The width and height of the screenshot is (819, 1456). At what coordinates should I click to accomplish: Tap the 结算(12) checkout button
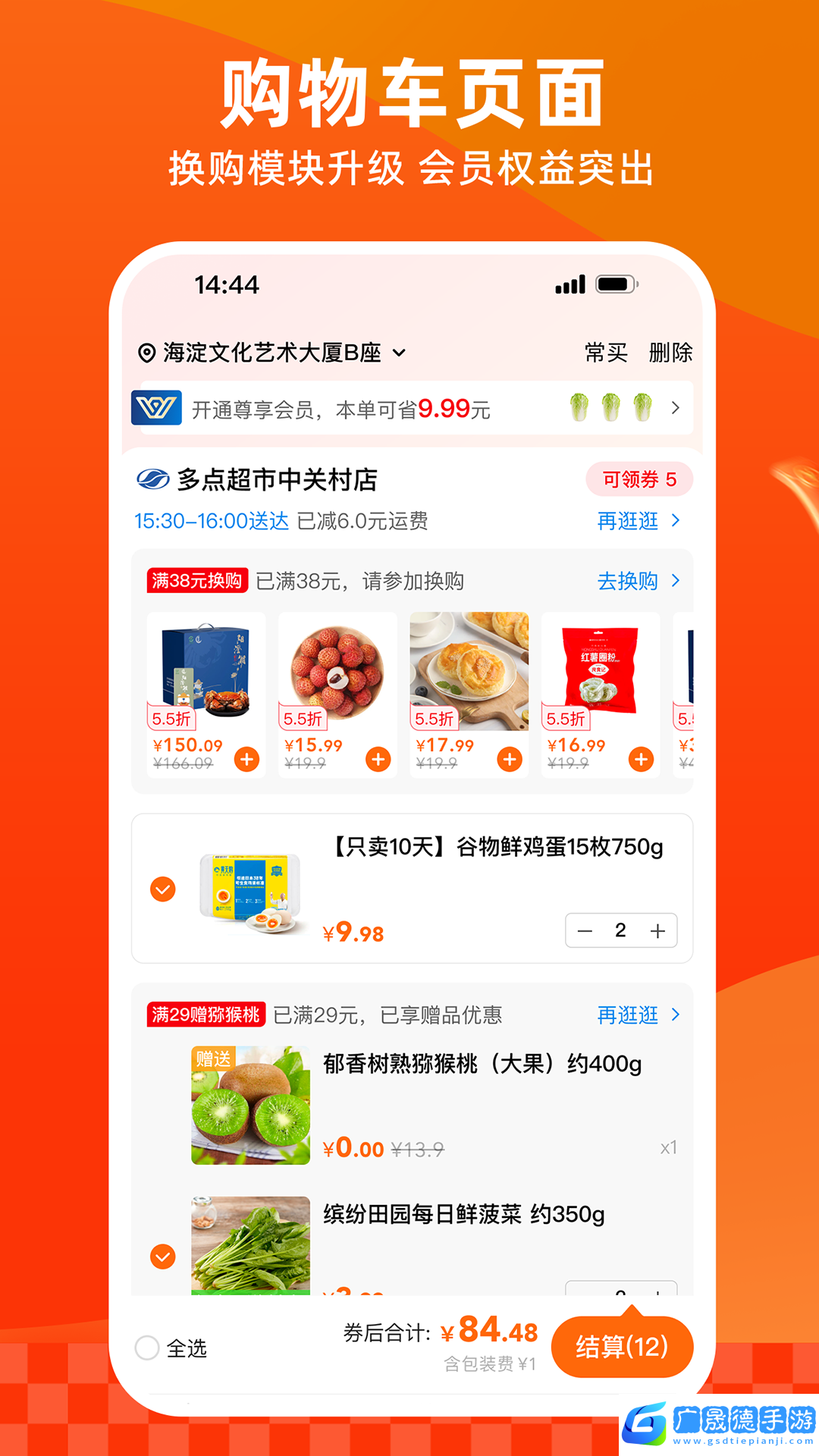622,1347
